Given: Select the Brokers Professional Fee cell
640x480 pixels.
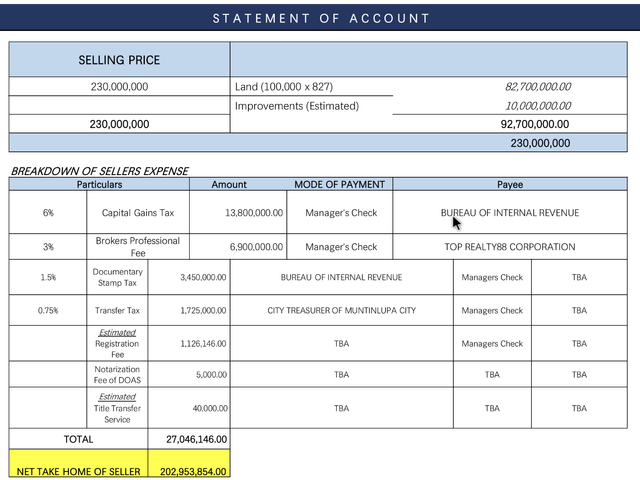Looking at the screenshot, I should (x=138, y=247).
